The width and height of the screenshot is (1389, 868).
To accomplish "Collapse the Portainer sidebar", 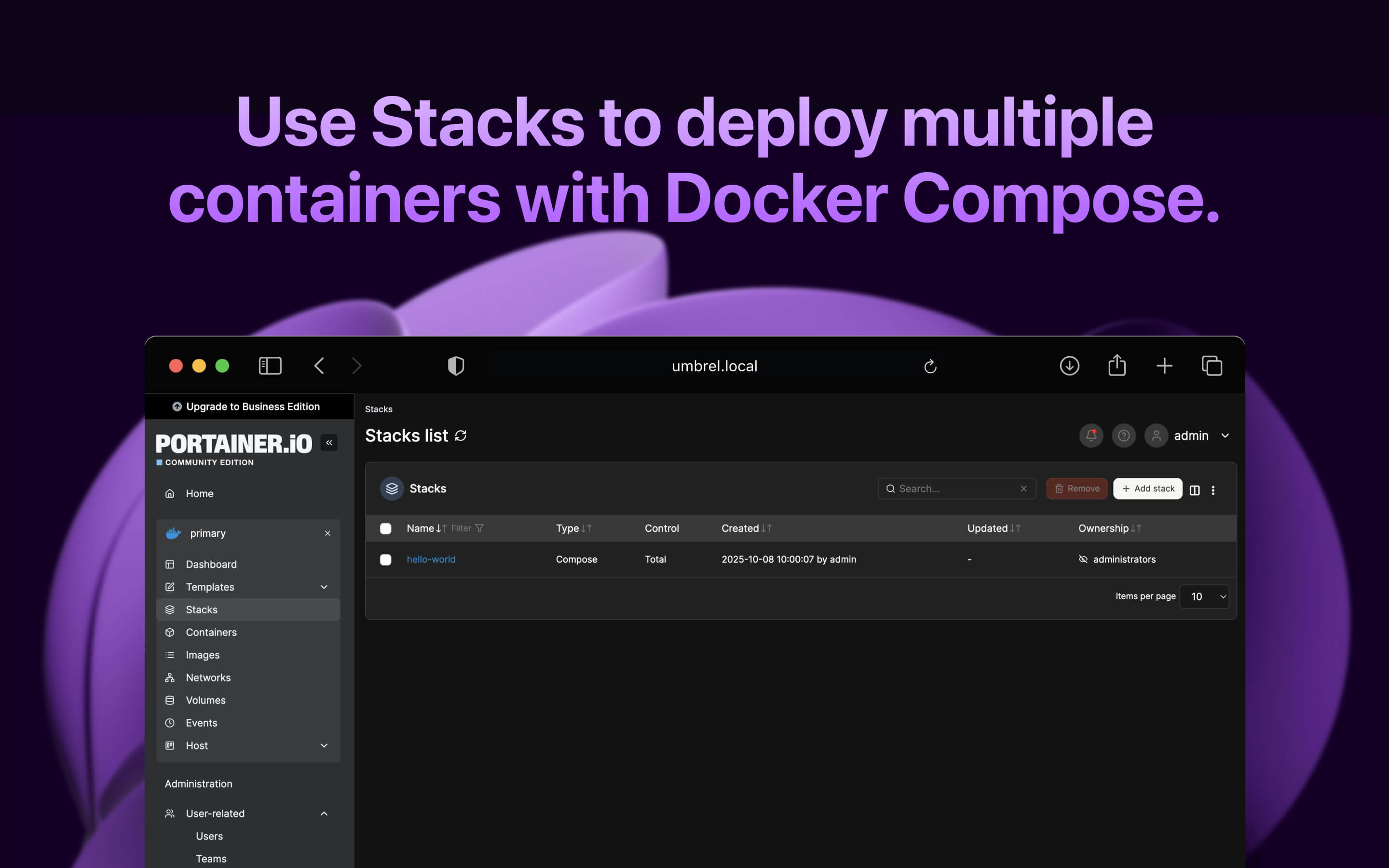I will coord(329,442).
